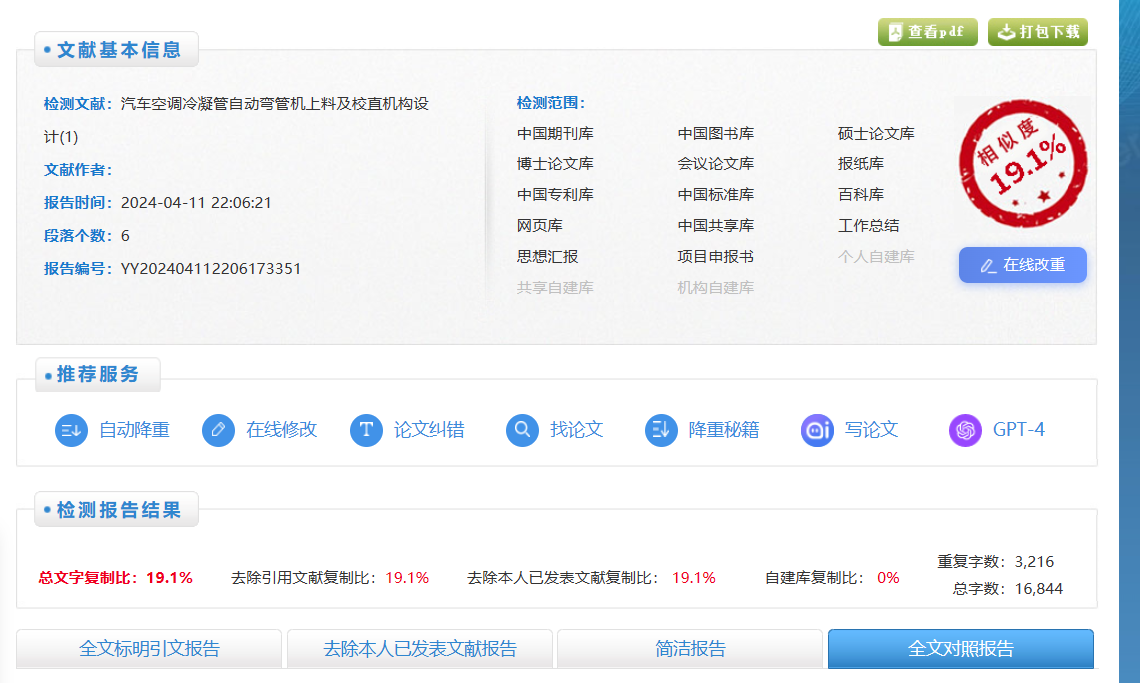Click the 文献基本信息 section header
Viewport: 1140px width, 683px height.
click(116, 49)
